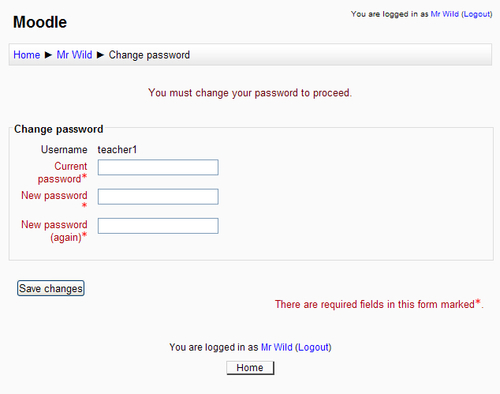Focus the Current password field
The width and height of the screenshot is (500, 394).
coord(158,167)
